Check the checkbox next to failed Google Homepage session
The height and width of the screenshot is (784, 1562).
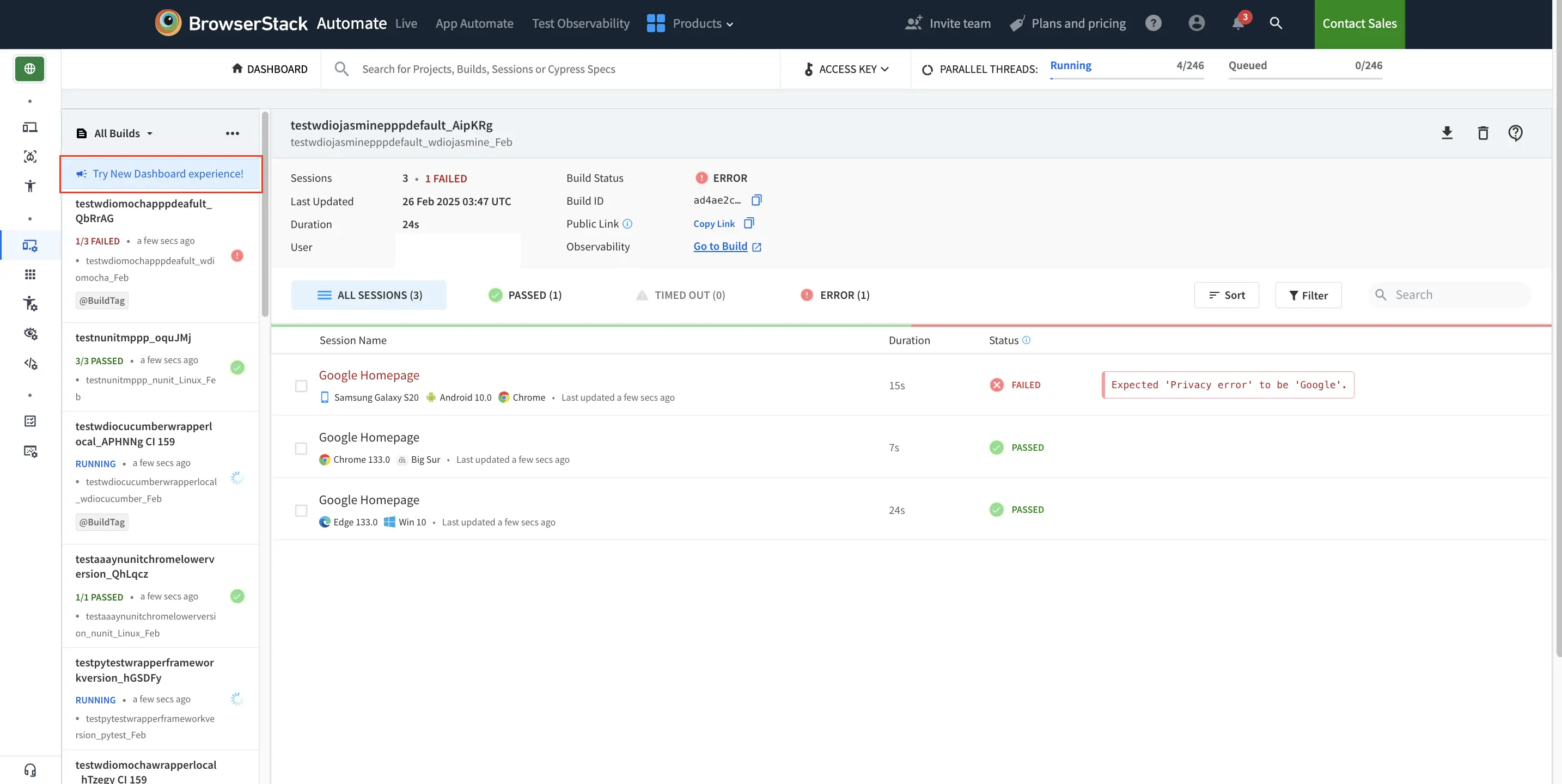(x=301, y=385)
